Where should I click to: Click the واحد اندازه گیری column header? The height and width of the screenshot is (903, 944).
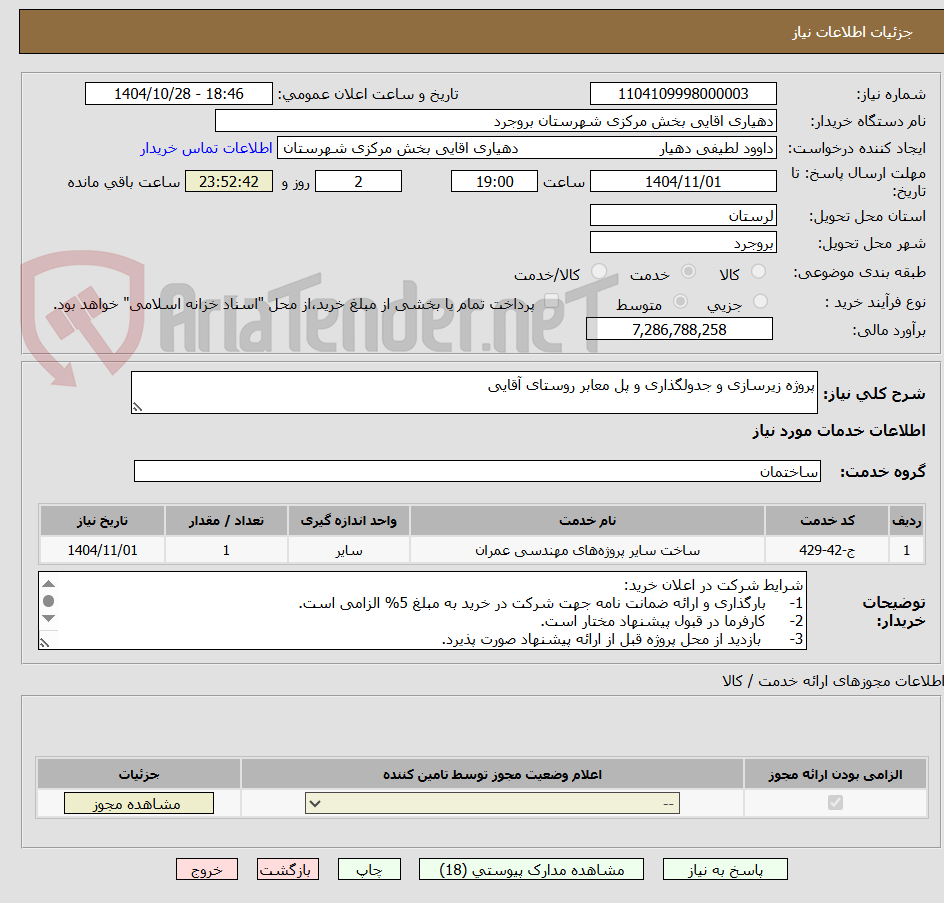349,520
